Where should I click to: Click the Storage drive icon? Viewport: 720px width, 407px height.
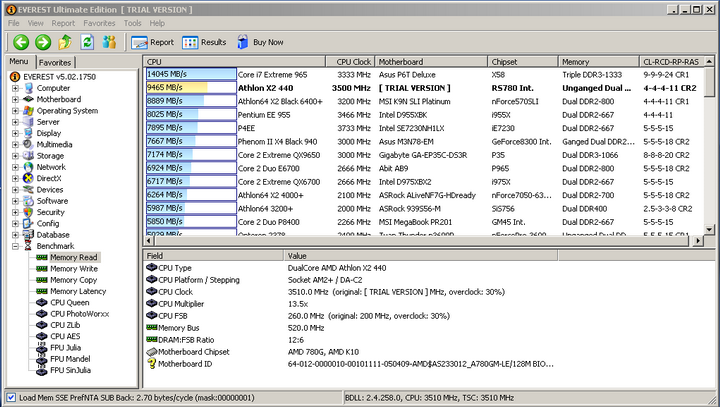click(x=28, y=156)
